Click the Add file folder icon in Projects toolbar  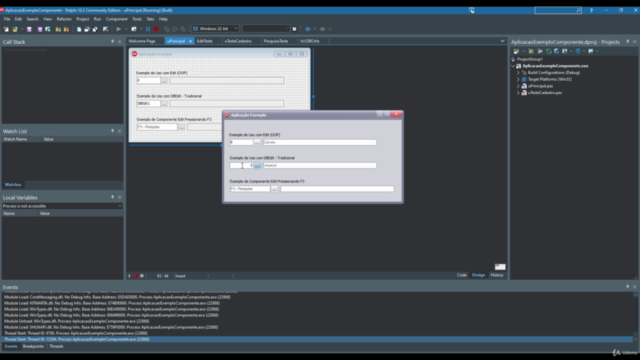[x=531, y=51]
